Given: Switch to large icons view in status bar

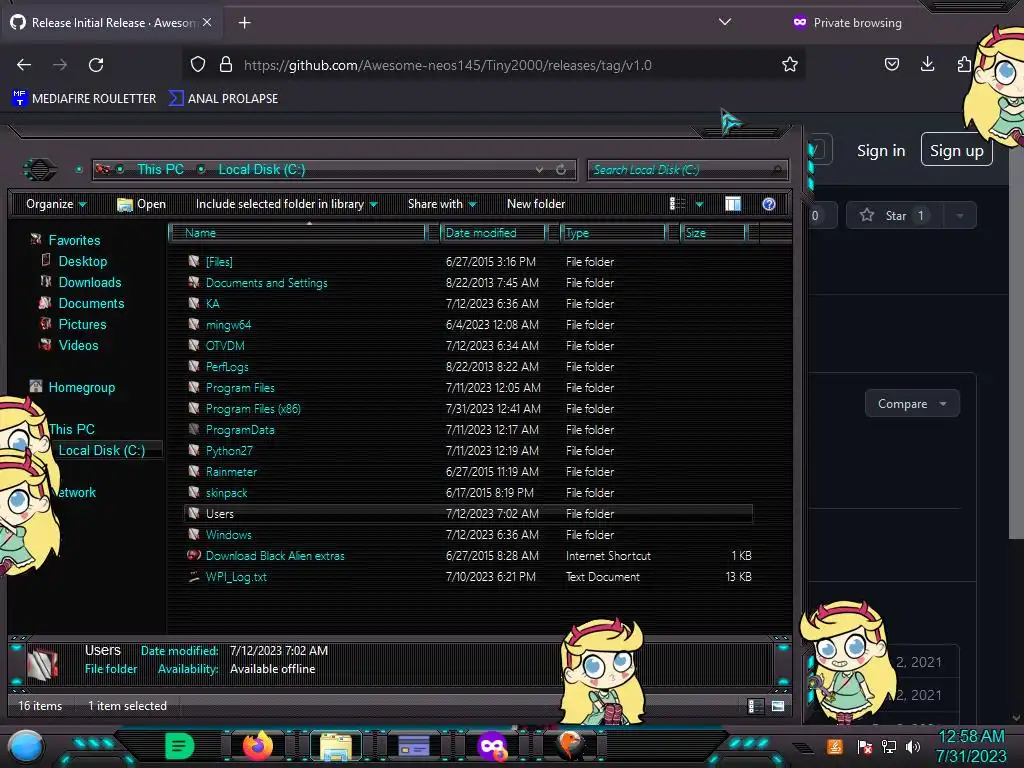Looking at the screenshot, I should (x=778, y=706).
